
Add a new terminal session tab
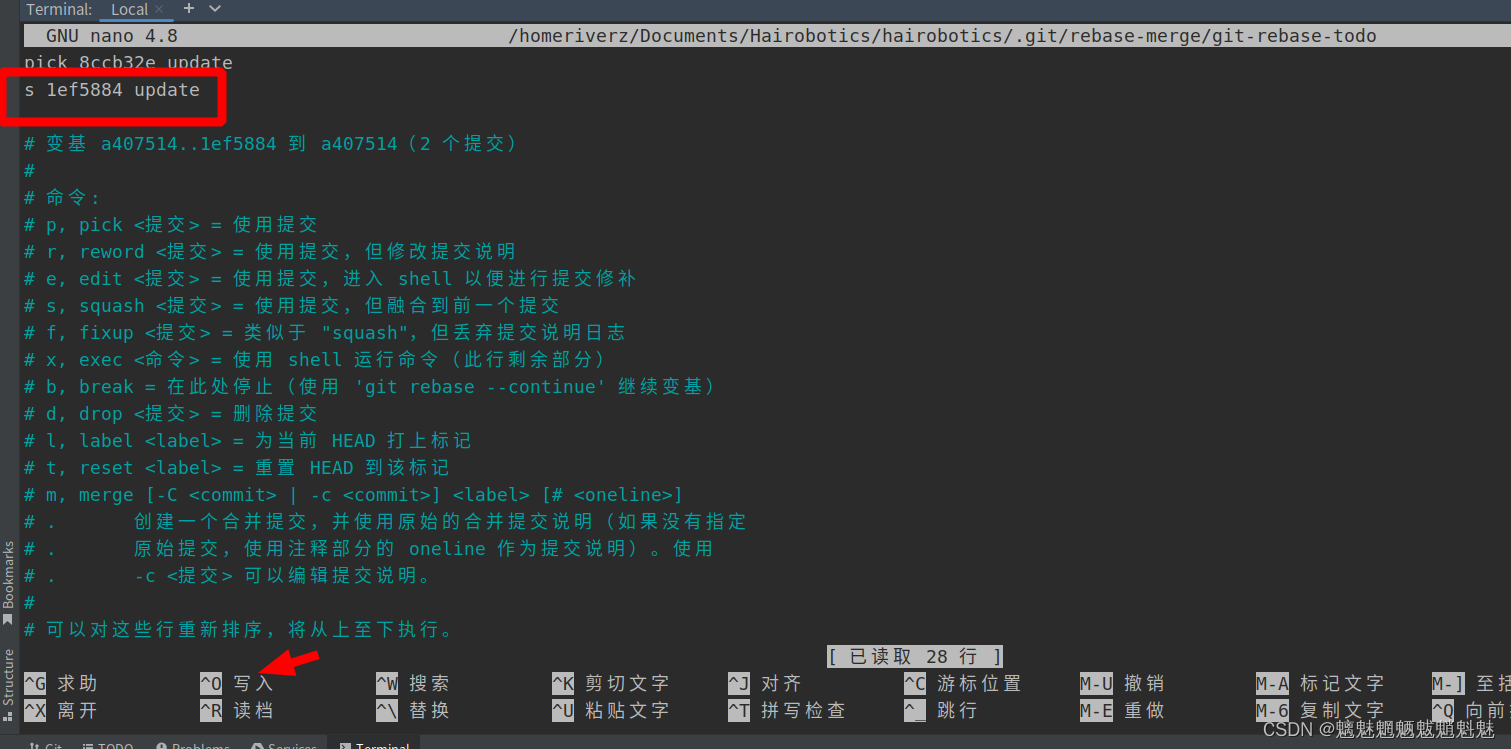click(189, 9)
